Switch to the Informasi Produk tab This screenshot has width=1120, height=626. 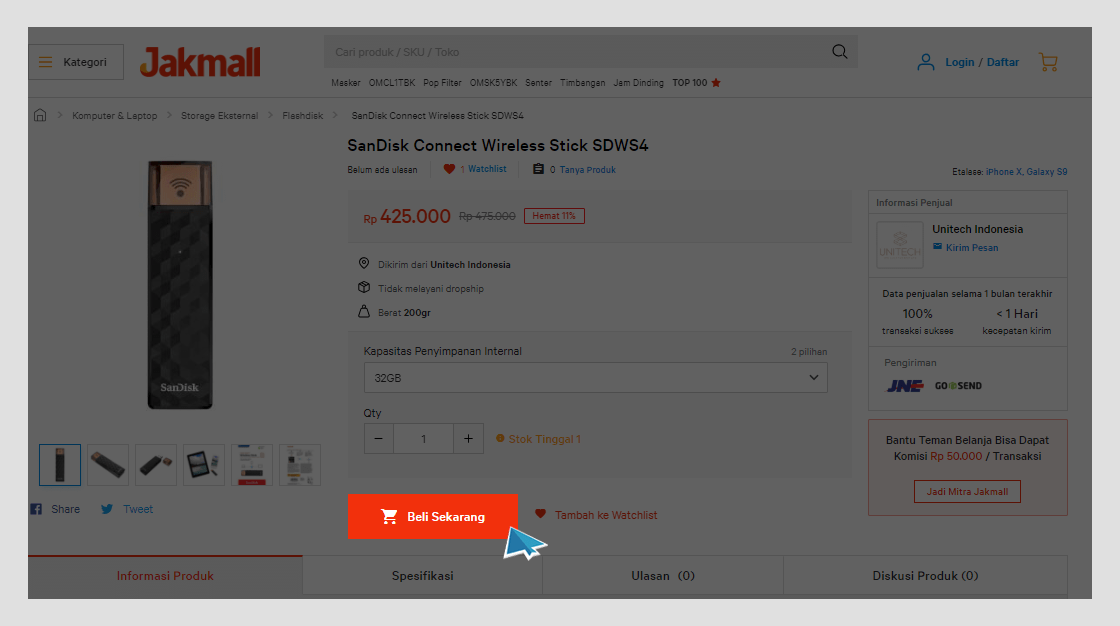(165, 576)
